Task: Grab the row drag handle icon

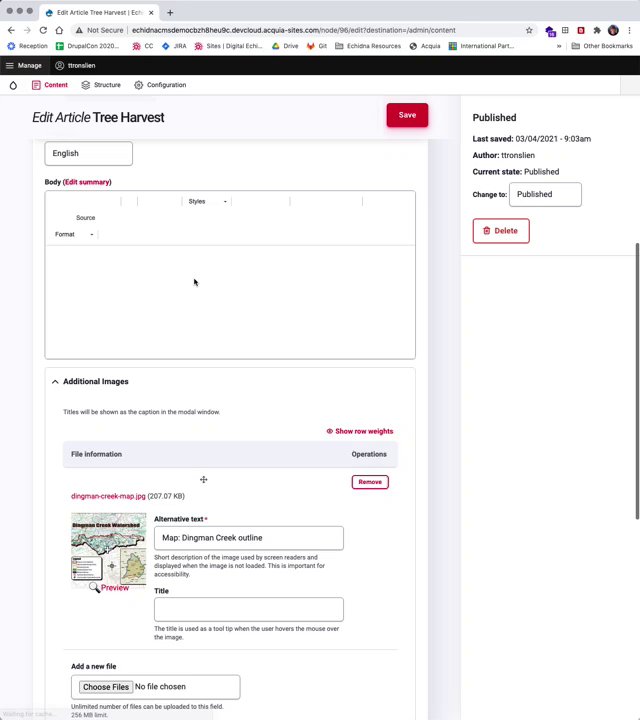Action: point(204,480)
